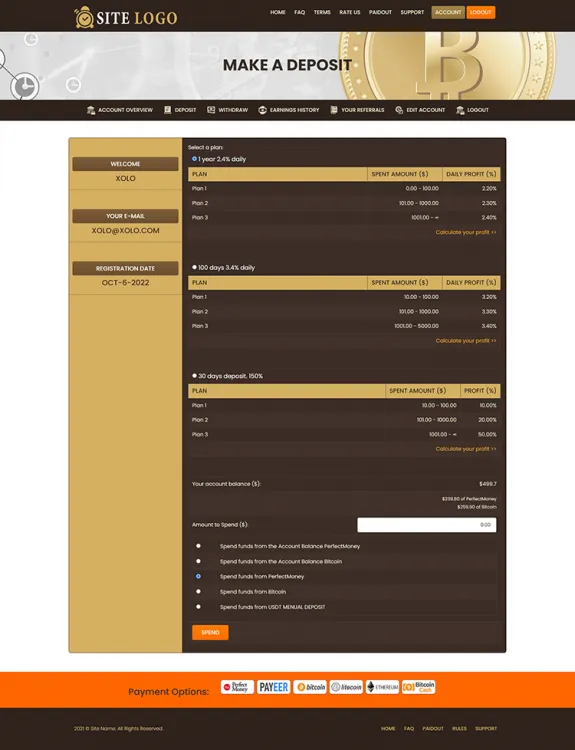The image size is (575, 750).
Task: Click the orange Logout button in the header
Action: [481, 12]
